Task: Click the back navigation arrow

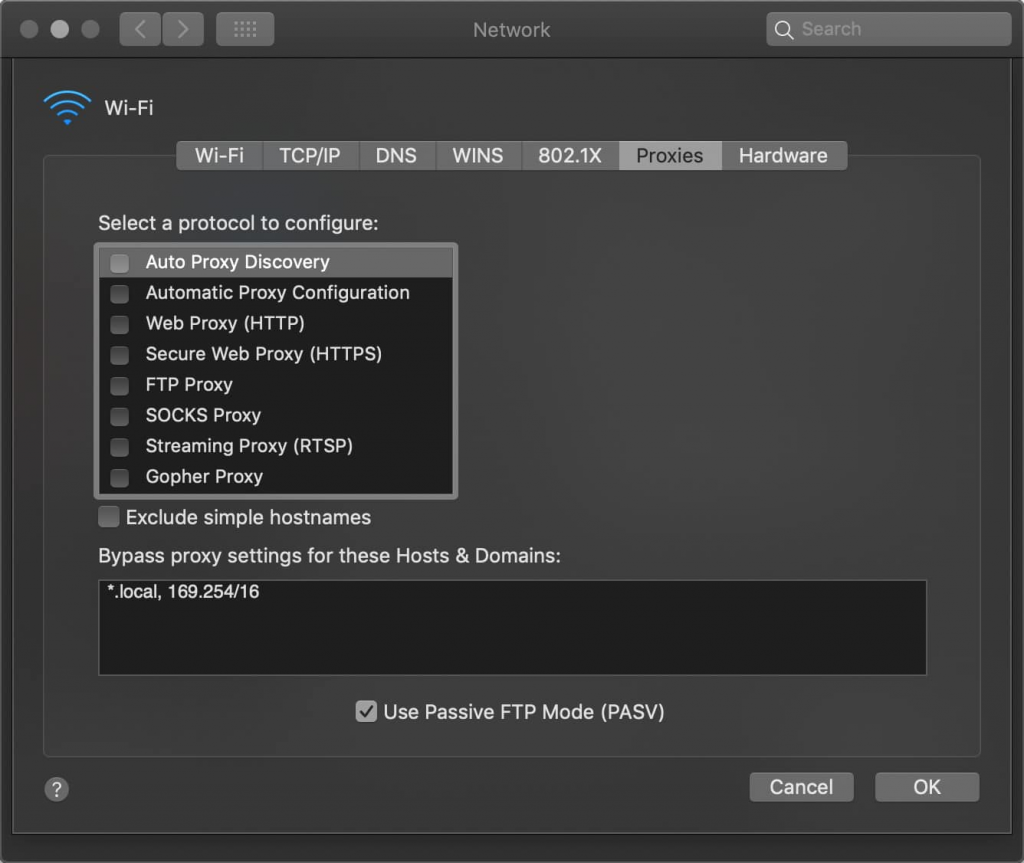Action: [139, 29]
